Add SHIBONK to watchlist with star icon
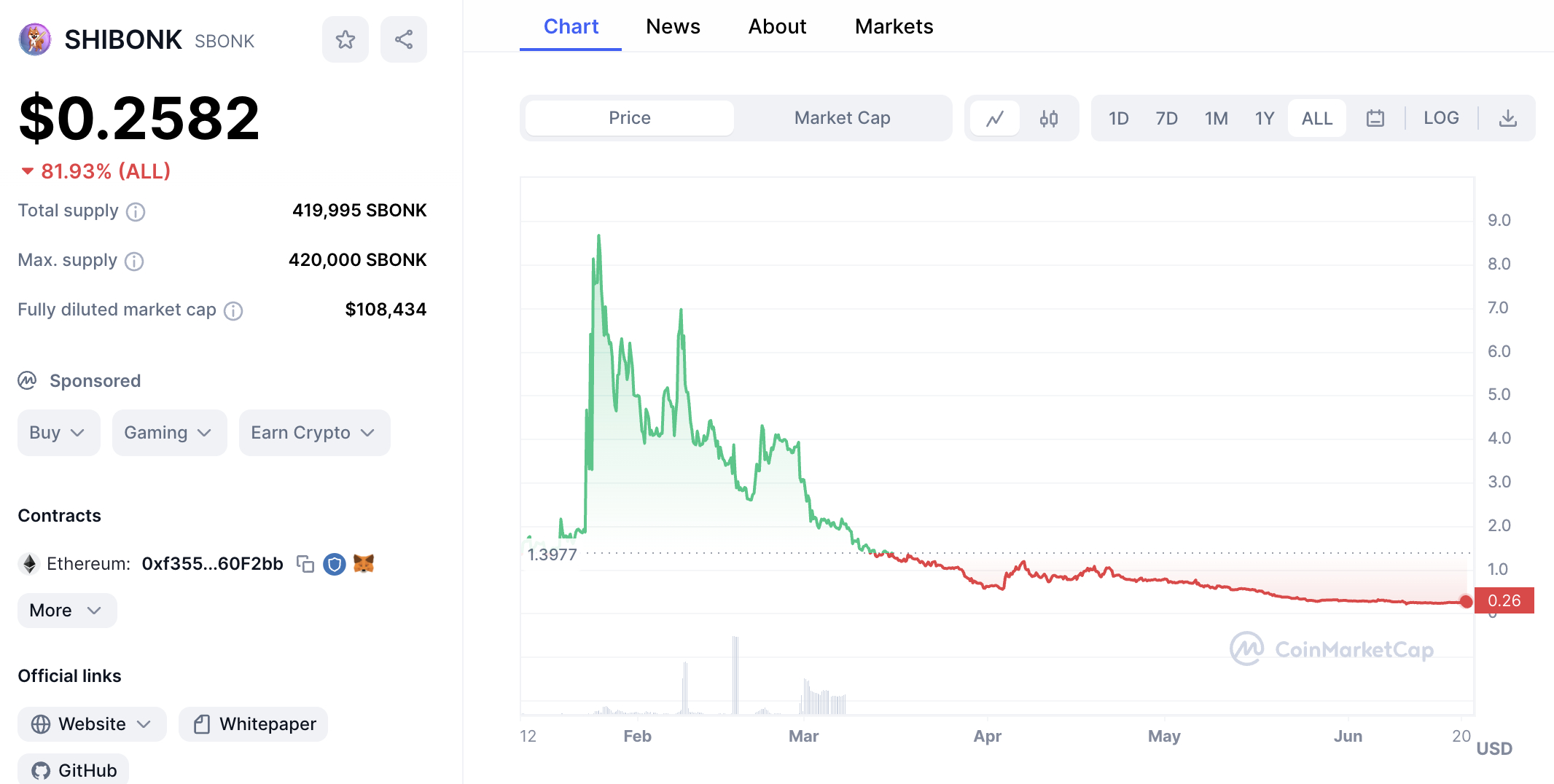 click(345, 39)
